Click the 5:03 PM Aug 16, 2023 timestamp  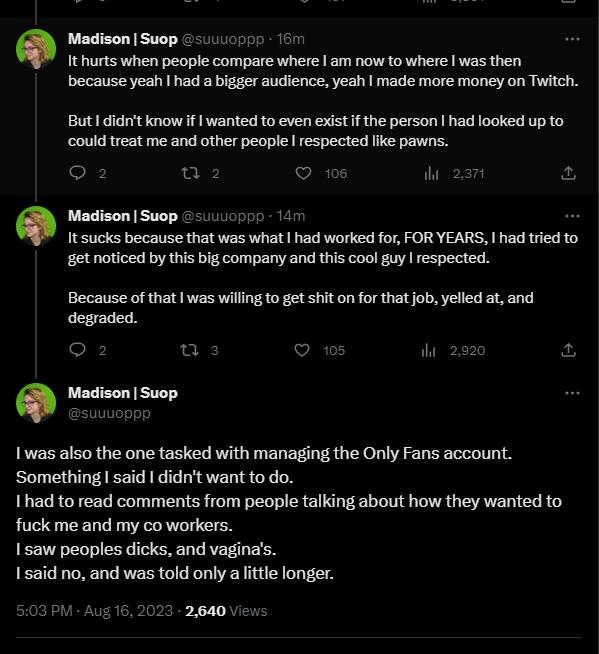[x=94, y=611]
